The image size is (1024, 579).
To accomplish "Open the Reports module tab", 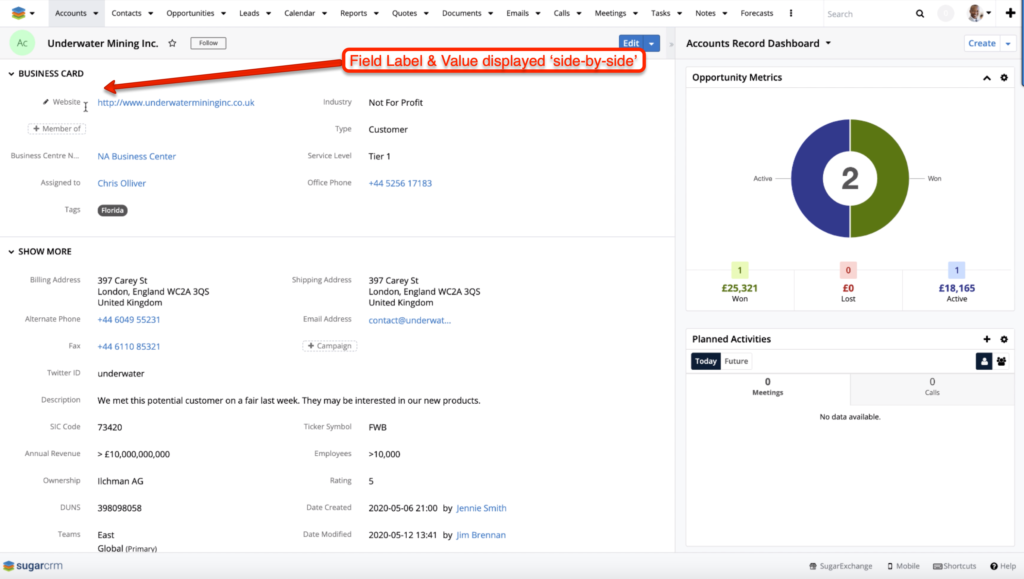I will [353, 13].
